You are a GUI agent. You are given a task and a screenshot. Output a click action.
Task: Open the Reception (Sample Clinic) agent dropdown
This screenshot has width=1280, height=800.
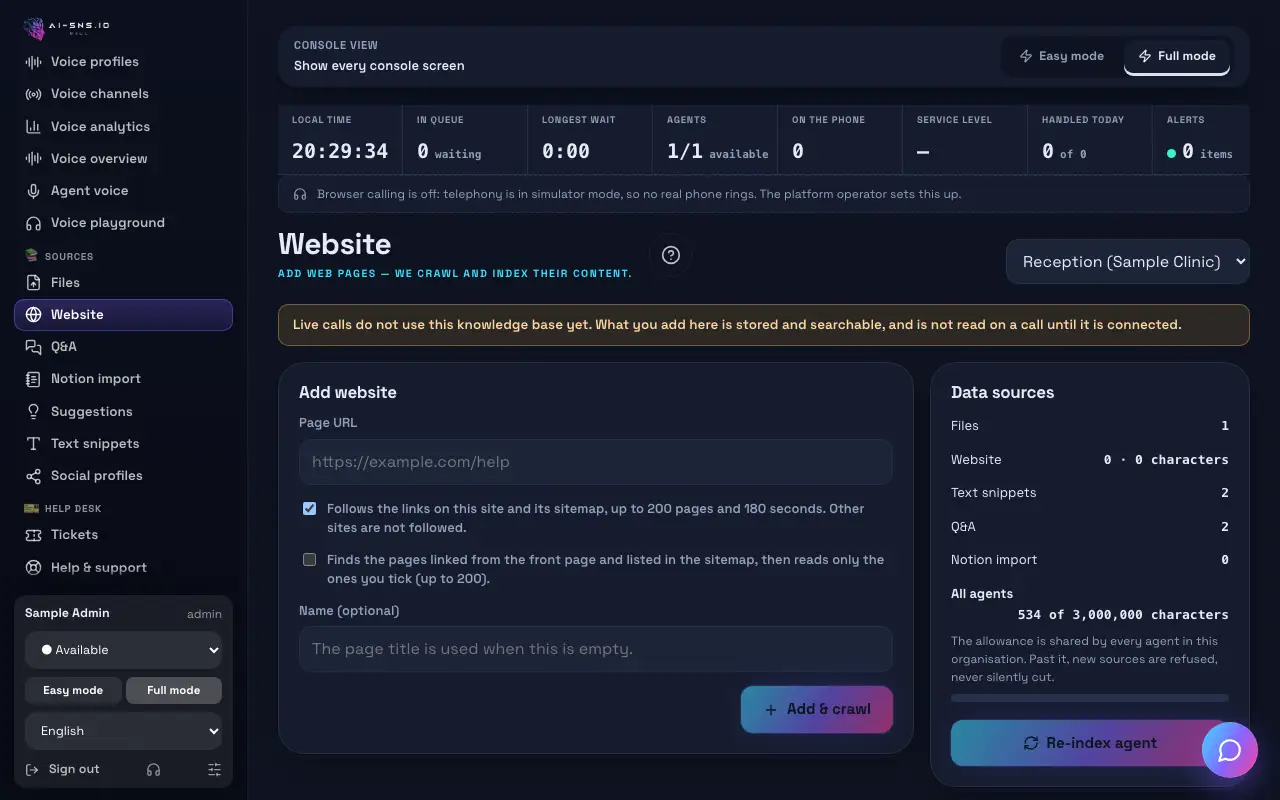1128,262
